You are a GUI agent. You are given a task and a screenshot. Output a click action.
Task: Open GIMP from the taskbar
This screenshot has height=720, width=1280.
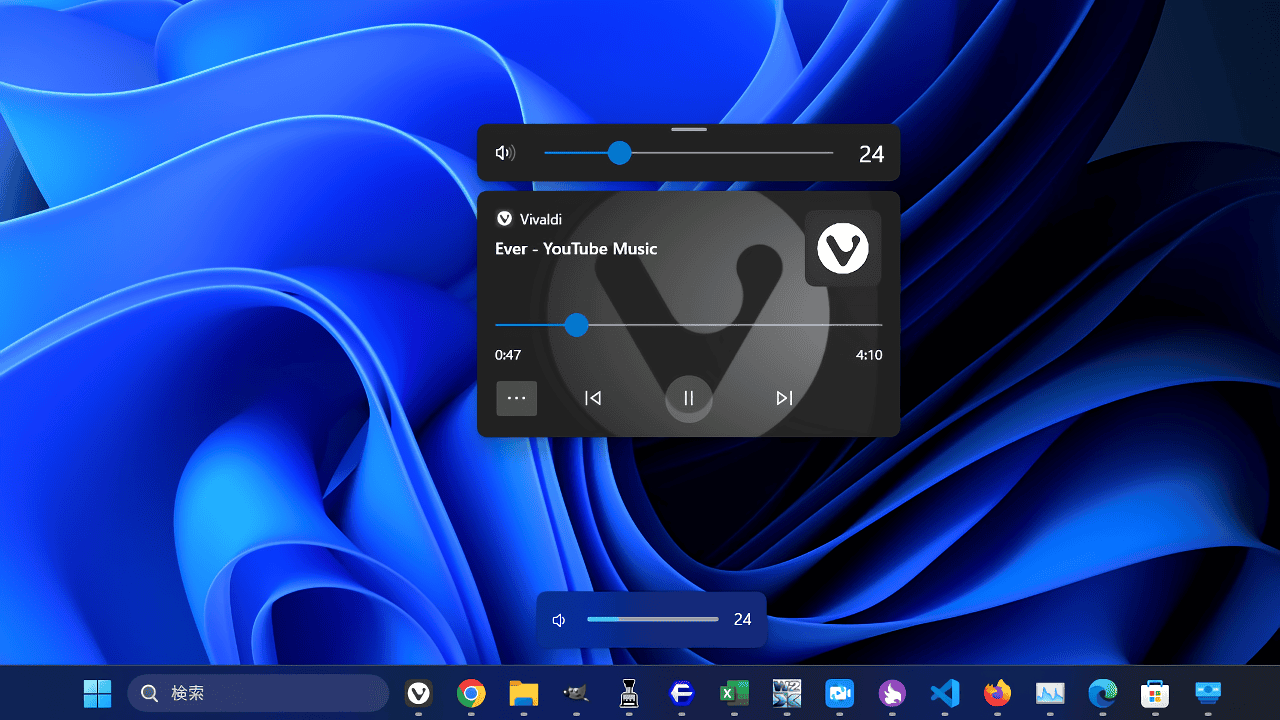[576, 693]
